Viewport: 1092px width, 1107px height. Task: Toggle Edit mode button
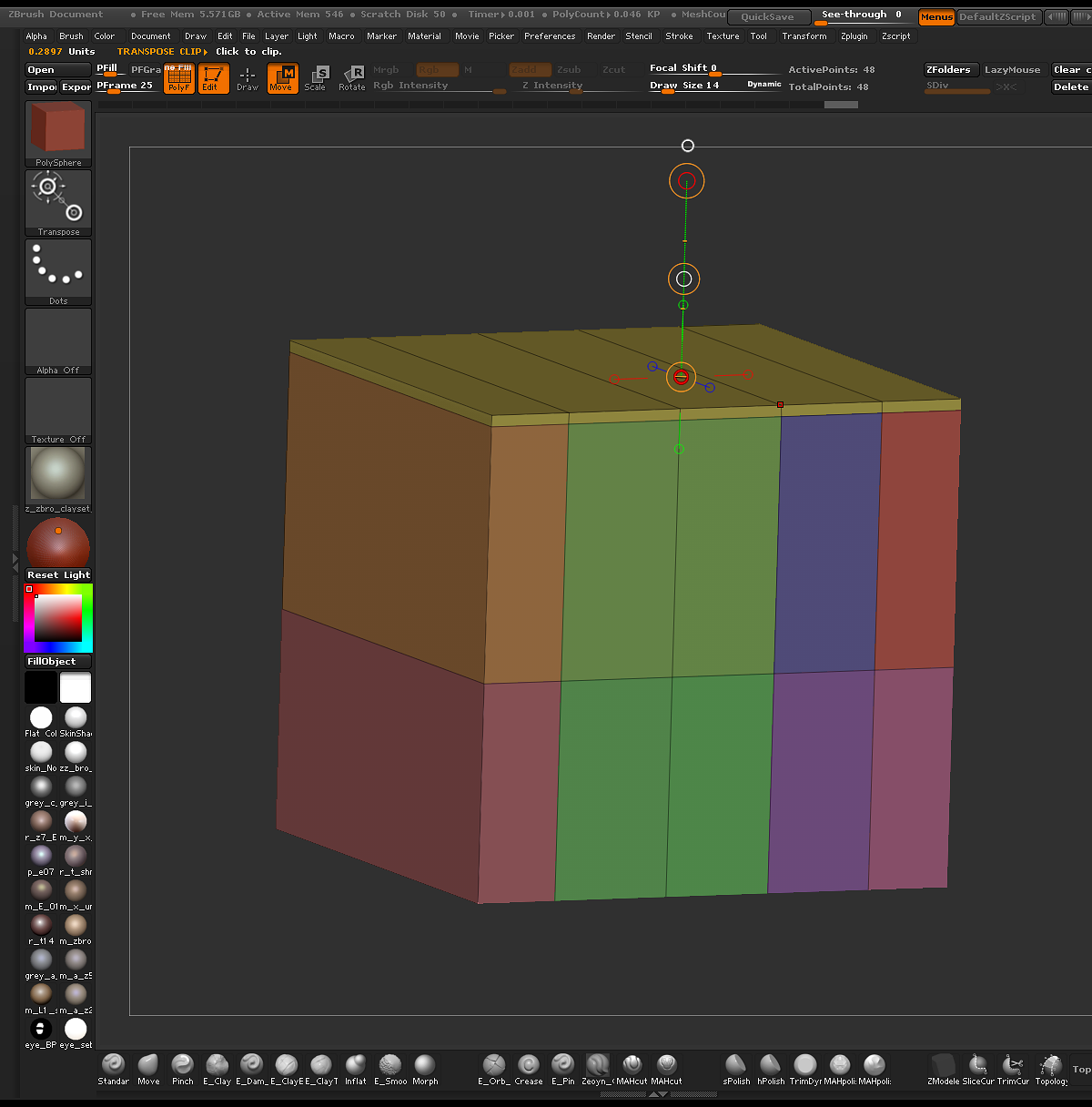(x=214, y=78)
